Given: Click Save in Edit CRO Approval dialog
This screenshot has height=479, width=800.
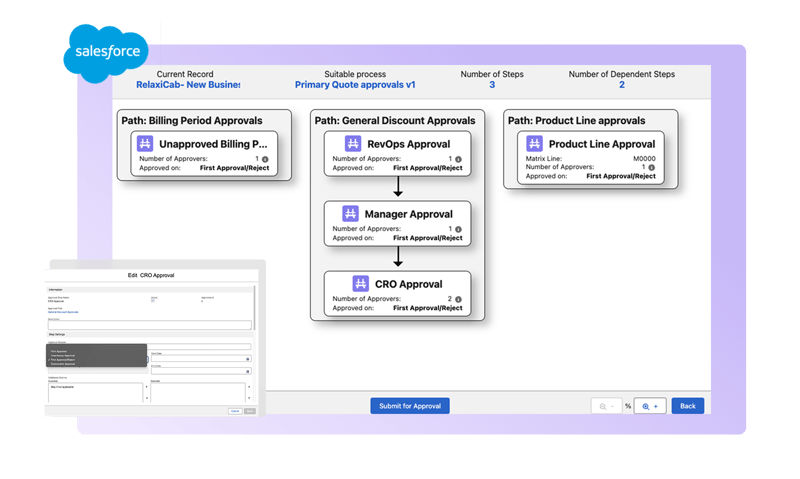Looking at the screenshot, I should 250,411.
